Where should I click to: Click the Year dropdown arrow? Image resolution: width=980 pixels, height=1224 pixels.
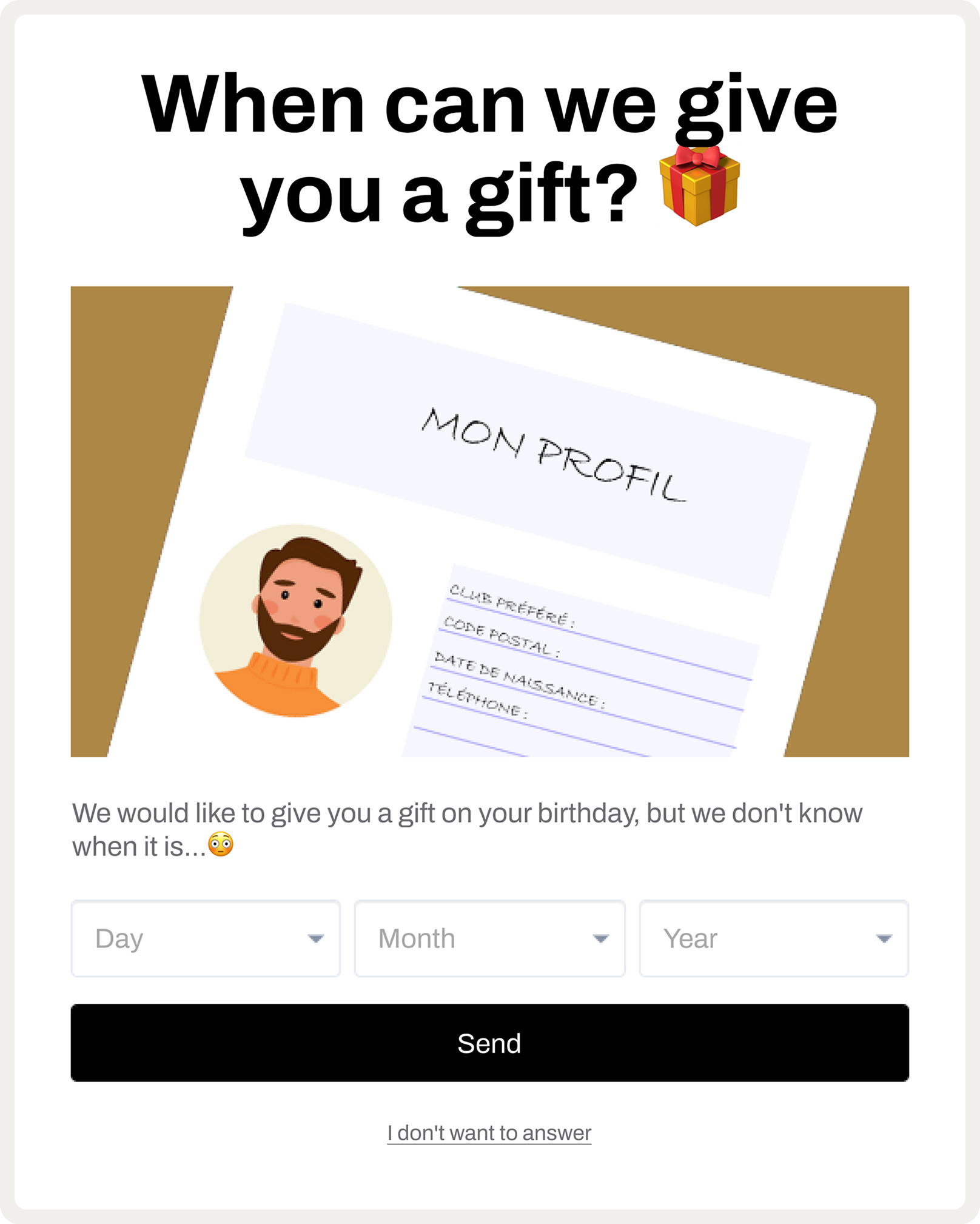tap(884, 939)
